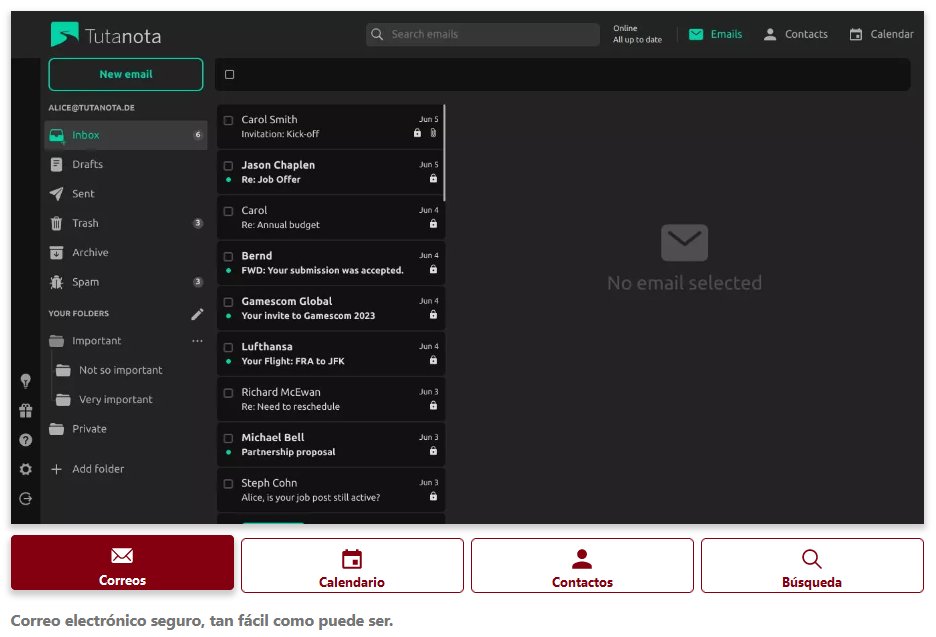Open the lightbulb tips icon
The image size is (936, 637).
point(26,380)
